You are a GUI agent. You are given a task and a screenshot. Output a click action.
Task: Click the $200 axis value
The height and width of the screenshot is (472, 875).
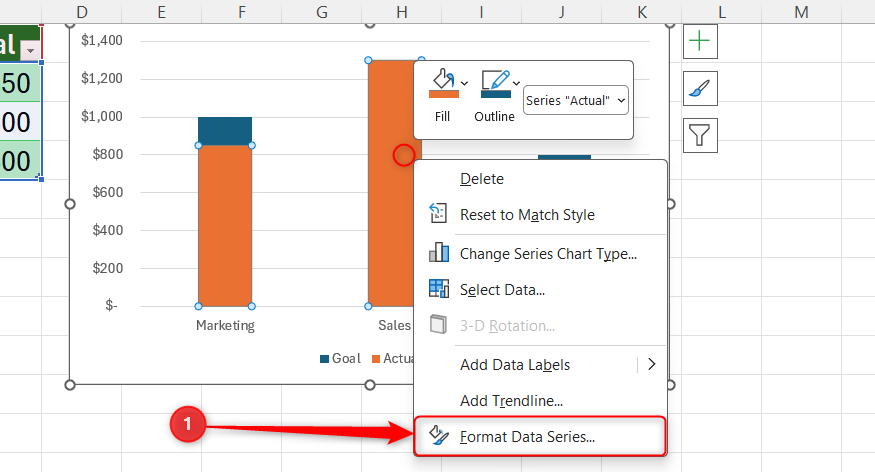click(x=108, y=268)
